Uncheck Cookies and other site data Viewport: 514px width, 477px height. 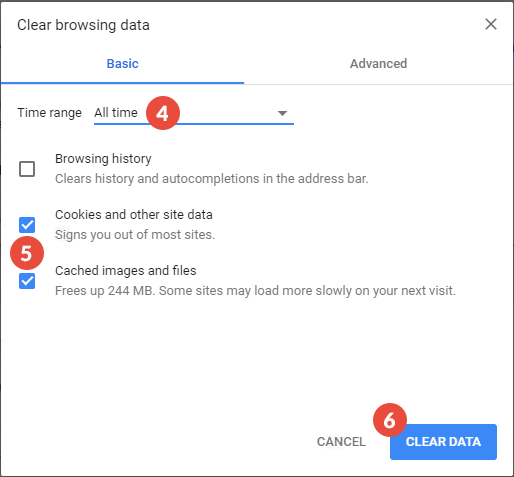pos(27,225)
